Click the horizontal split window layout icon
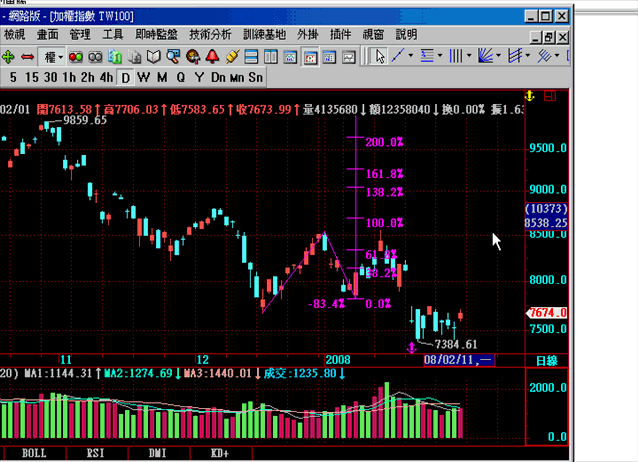 [x=252, y=56]
